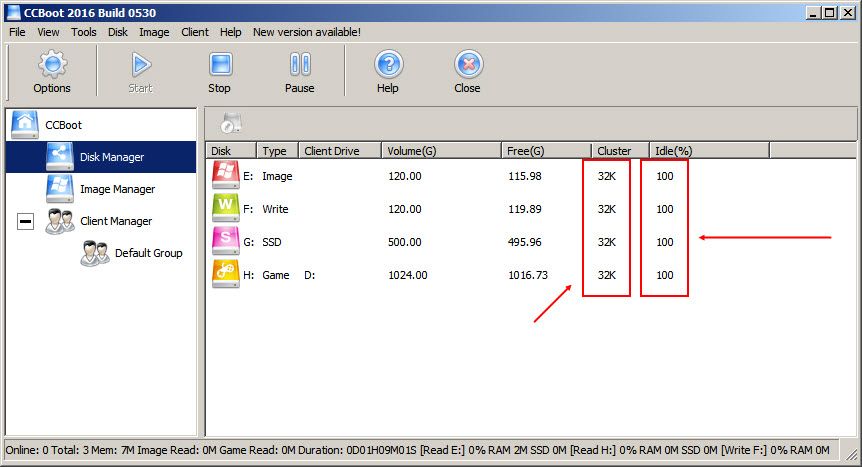Sort by Client Drive column header
This screenshot has height=467, width=862.
point(340,150)
